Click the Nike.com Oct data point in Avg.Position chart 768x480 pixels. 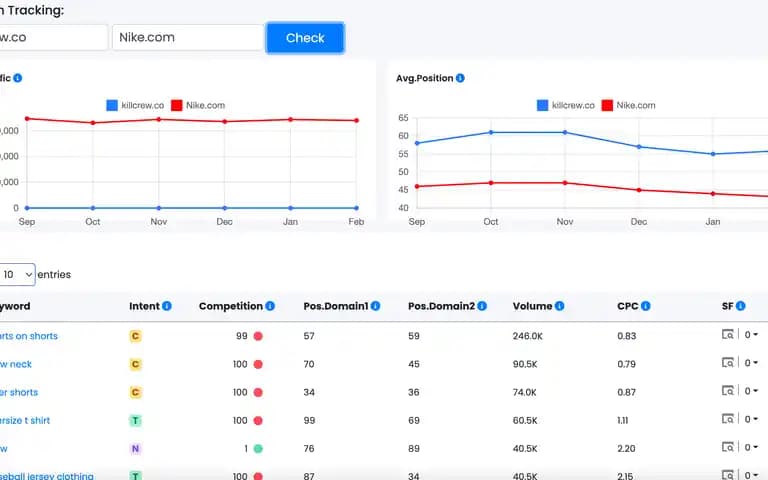(x=491, y=183)
